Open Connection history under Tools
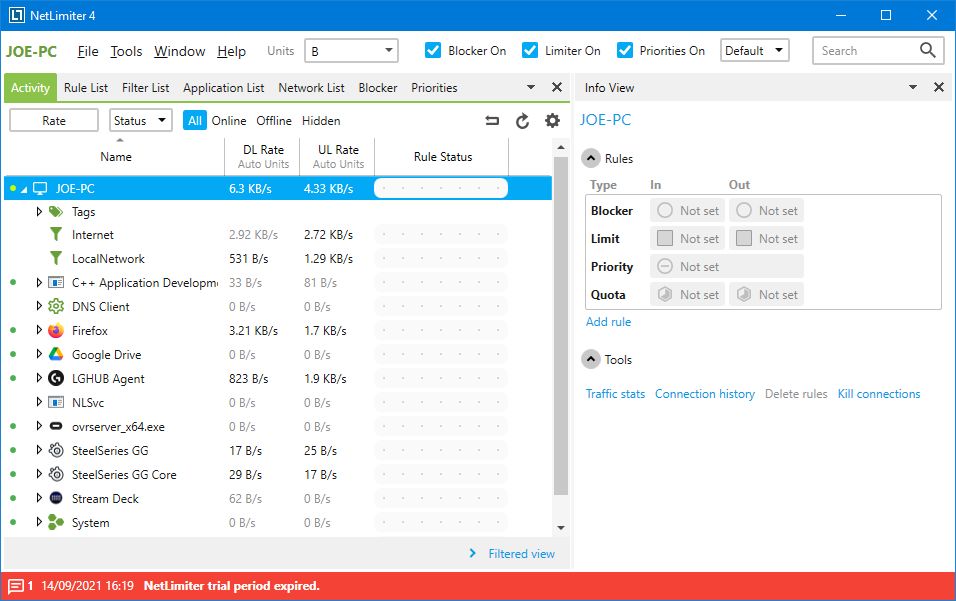The width and height of the screenshot is (956, 601). point(705,394)
